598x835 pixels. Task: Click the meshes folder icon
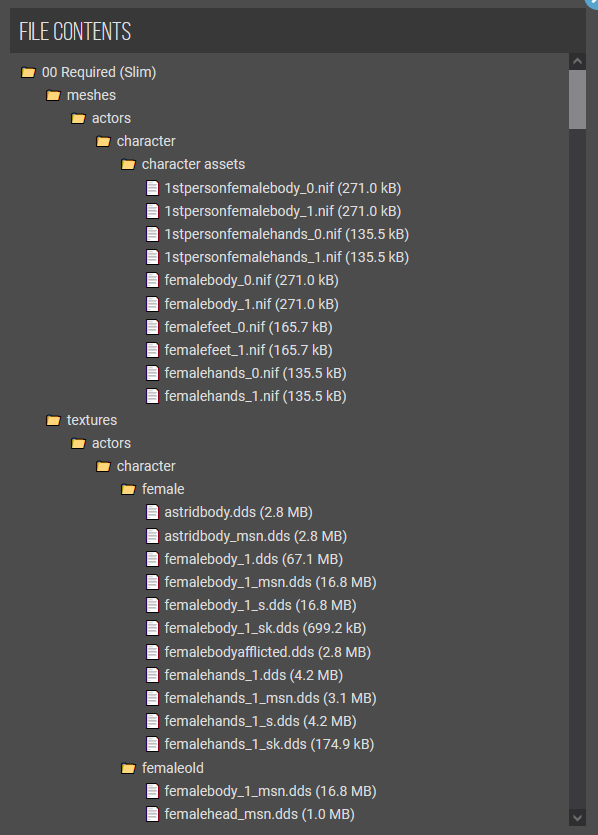[x=53, y=95]
